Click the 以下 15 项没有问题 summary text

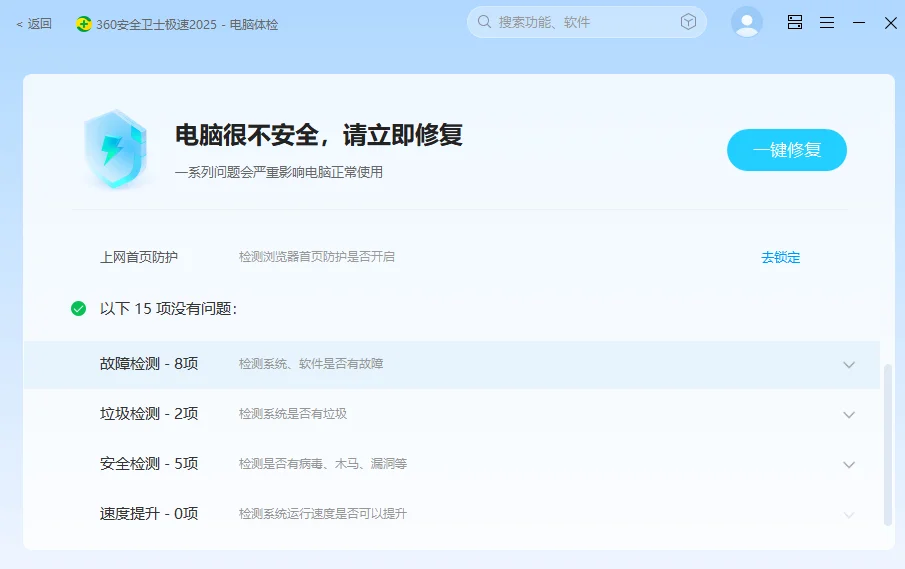coord(168,309)
